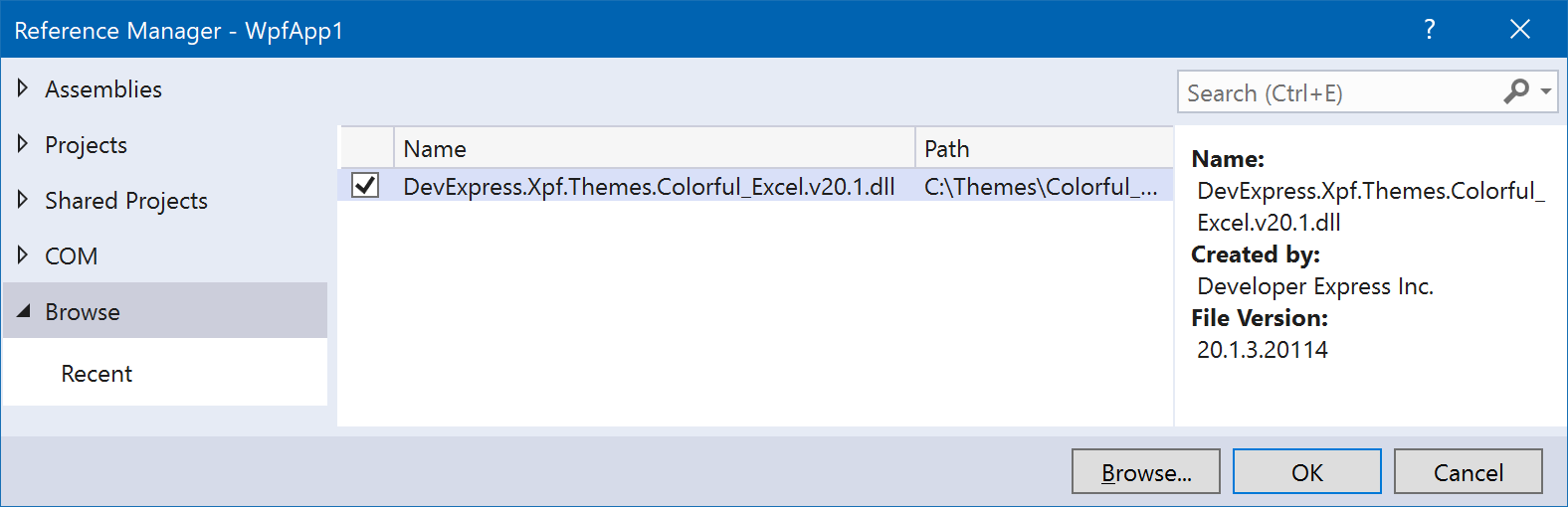Close the Reference Manager dialog

point(1519,30)
